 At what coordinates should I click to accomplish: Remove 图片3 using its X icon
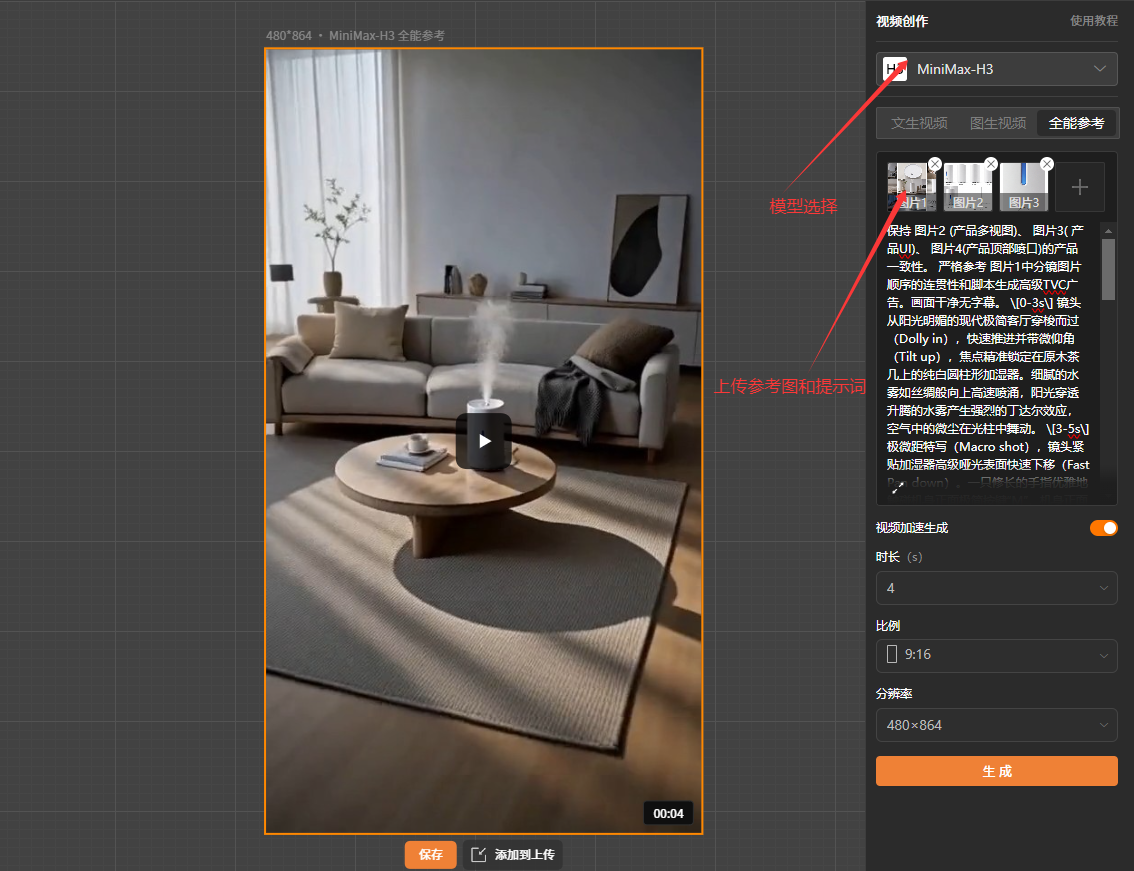tap(1046, 164)
